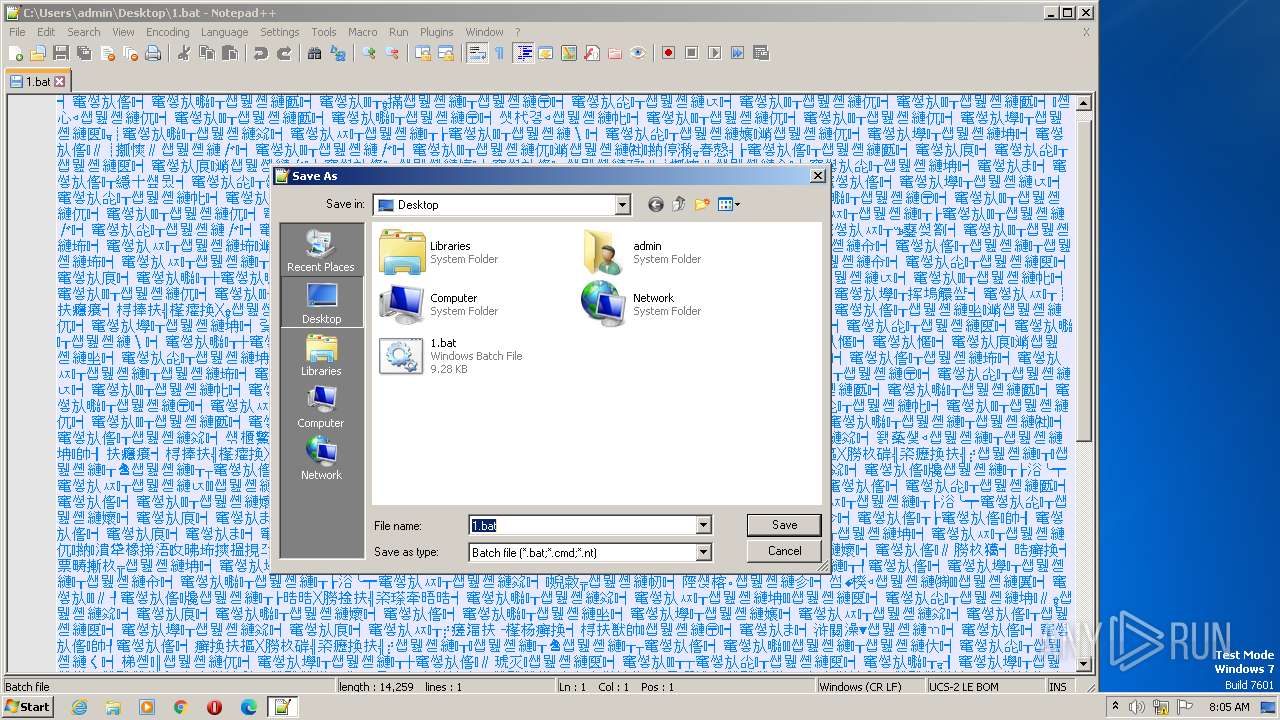The height and width of the screenshot is (720, 1280).
Task: Click Run Macro Multiple Times icon
Action: [x=737, y=53]
